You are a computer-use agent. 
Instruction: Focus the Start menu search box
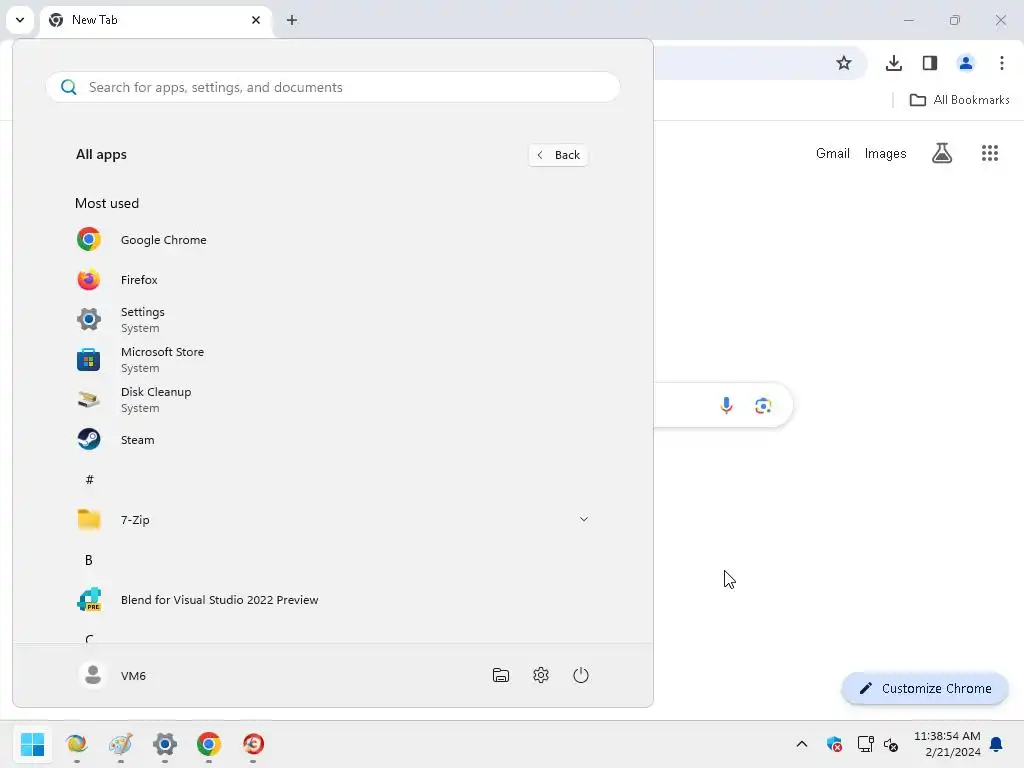point(332,87)
